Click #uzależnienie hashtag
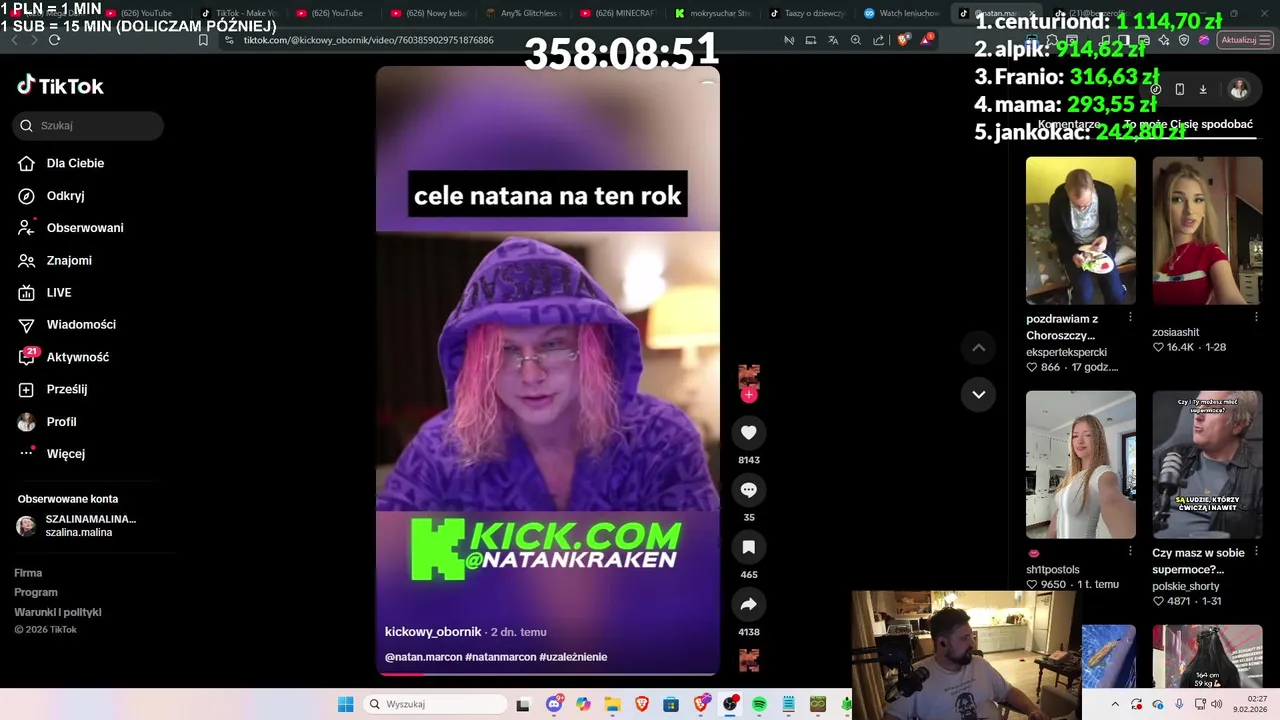 [x=573, y=657]
